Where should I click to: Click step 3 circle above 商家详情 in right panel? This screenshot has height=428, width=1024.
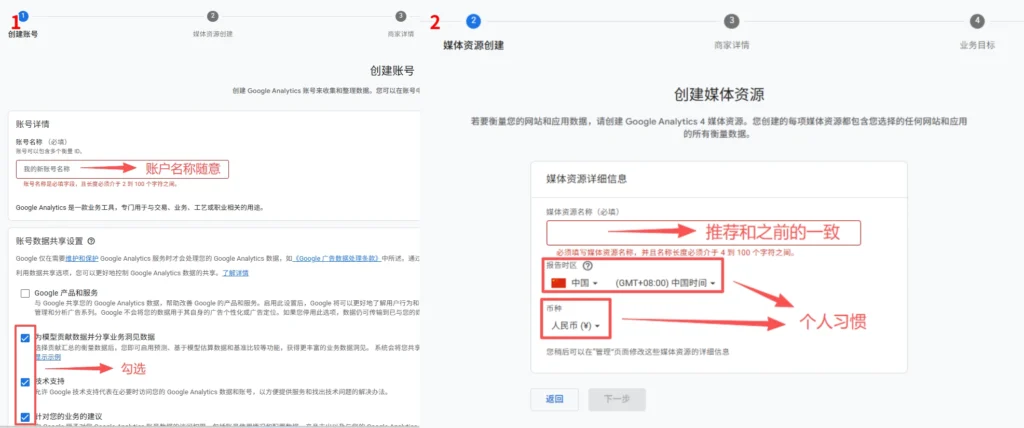pyautogui.click(x=731, y=21)
